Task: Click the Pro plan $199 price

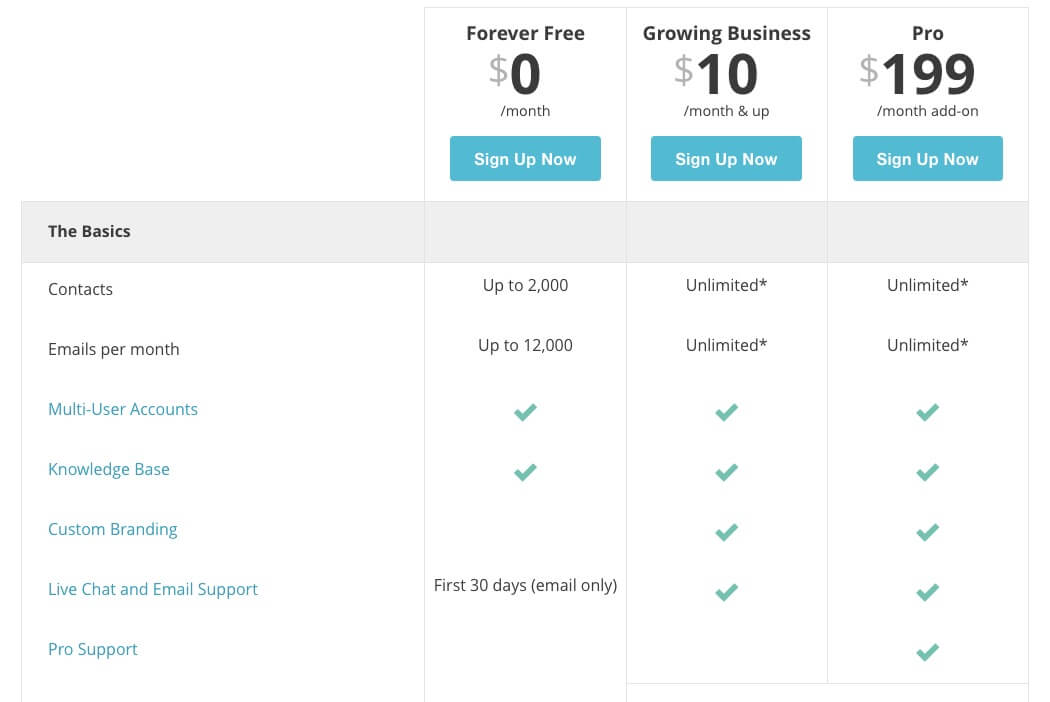Action: (x=917, y=74)
